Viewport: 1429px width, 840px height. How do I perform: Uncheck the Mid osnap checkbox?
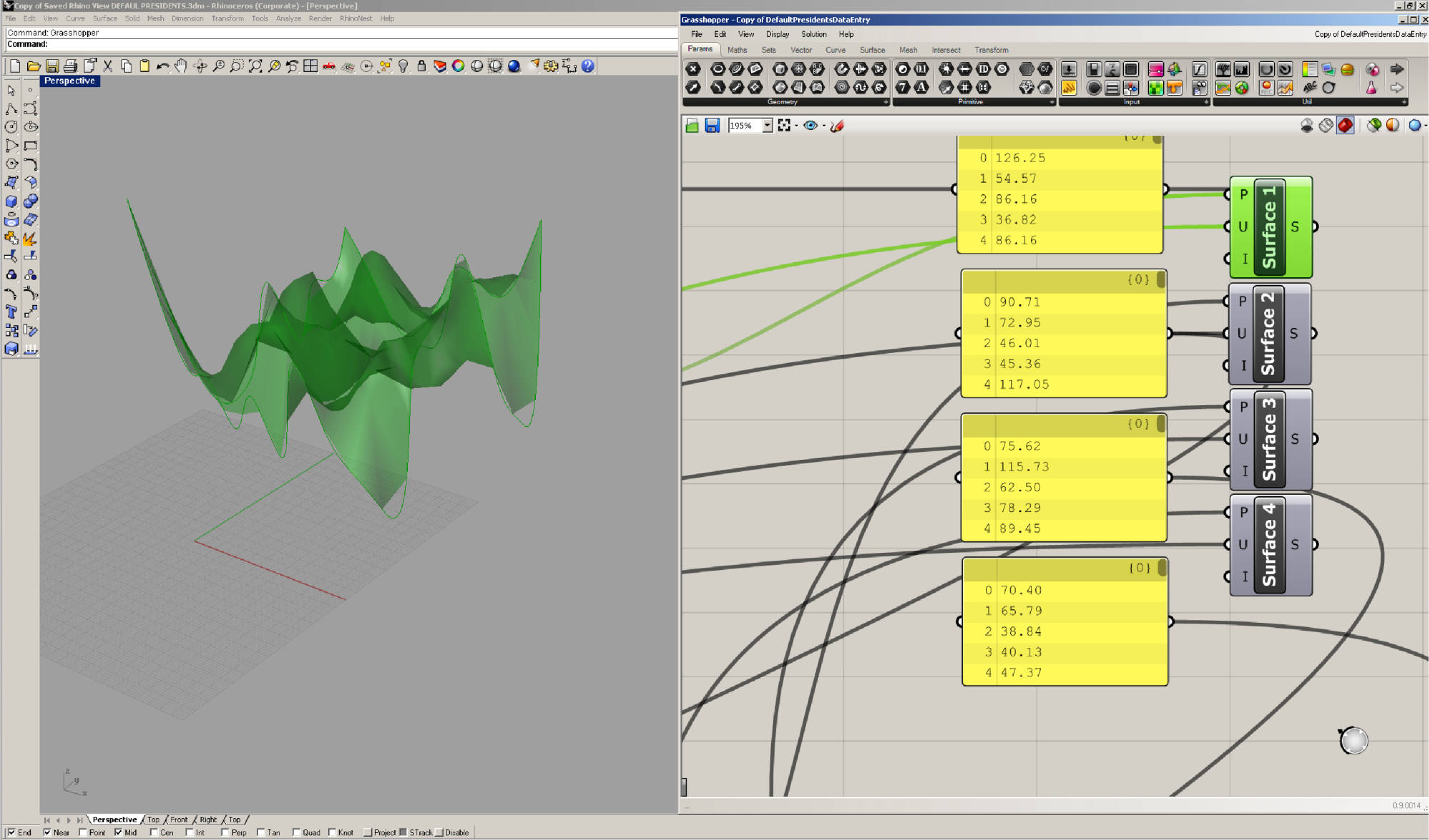pos(119,832)
